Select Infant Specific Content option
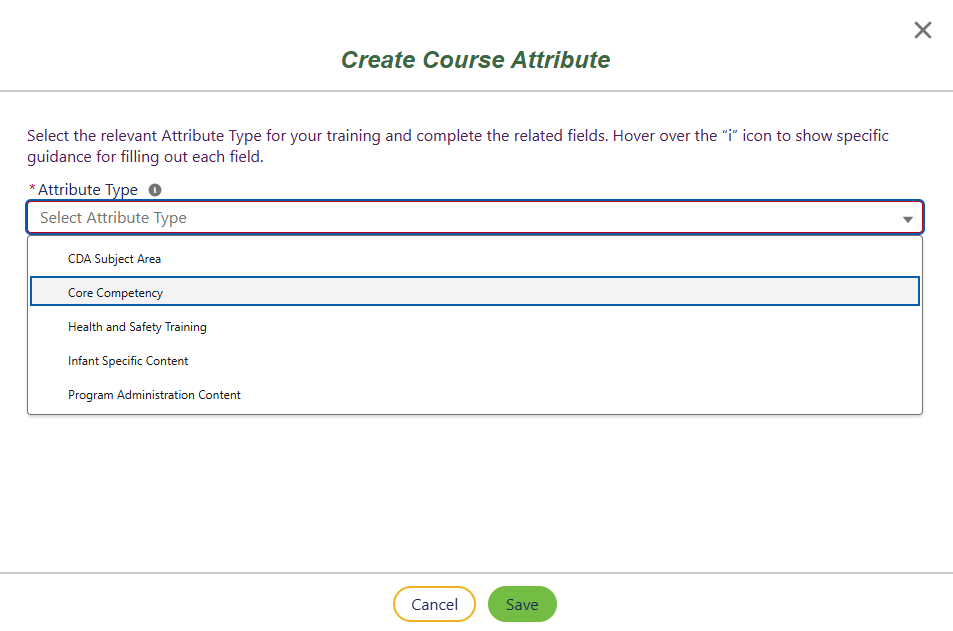Screen dimensions: 953x631 coord(475,361)
